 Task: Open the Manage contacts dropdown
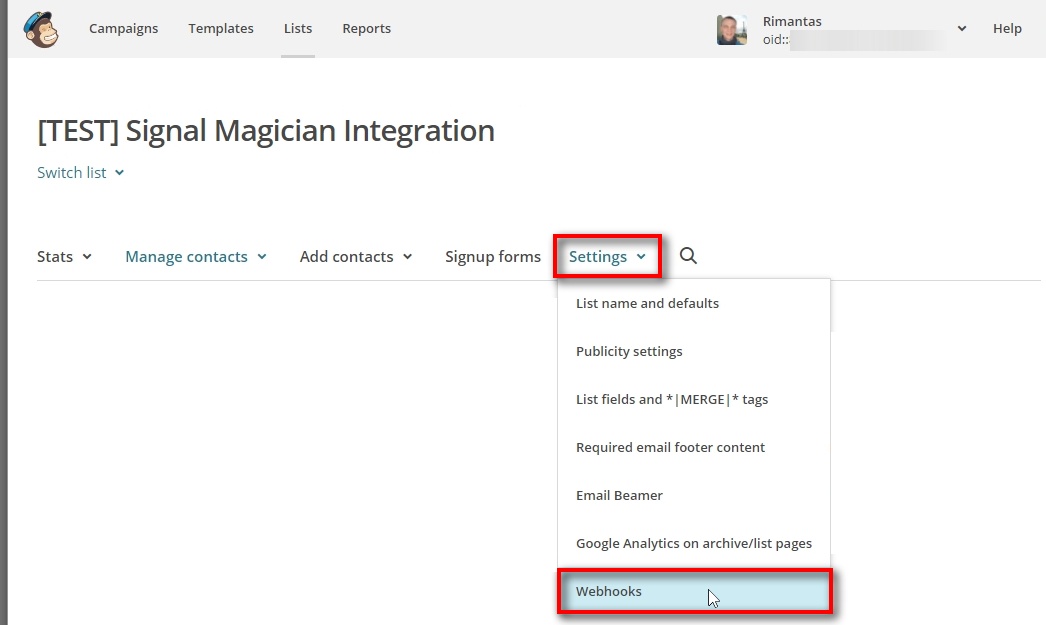[196, 257]
